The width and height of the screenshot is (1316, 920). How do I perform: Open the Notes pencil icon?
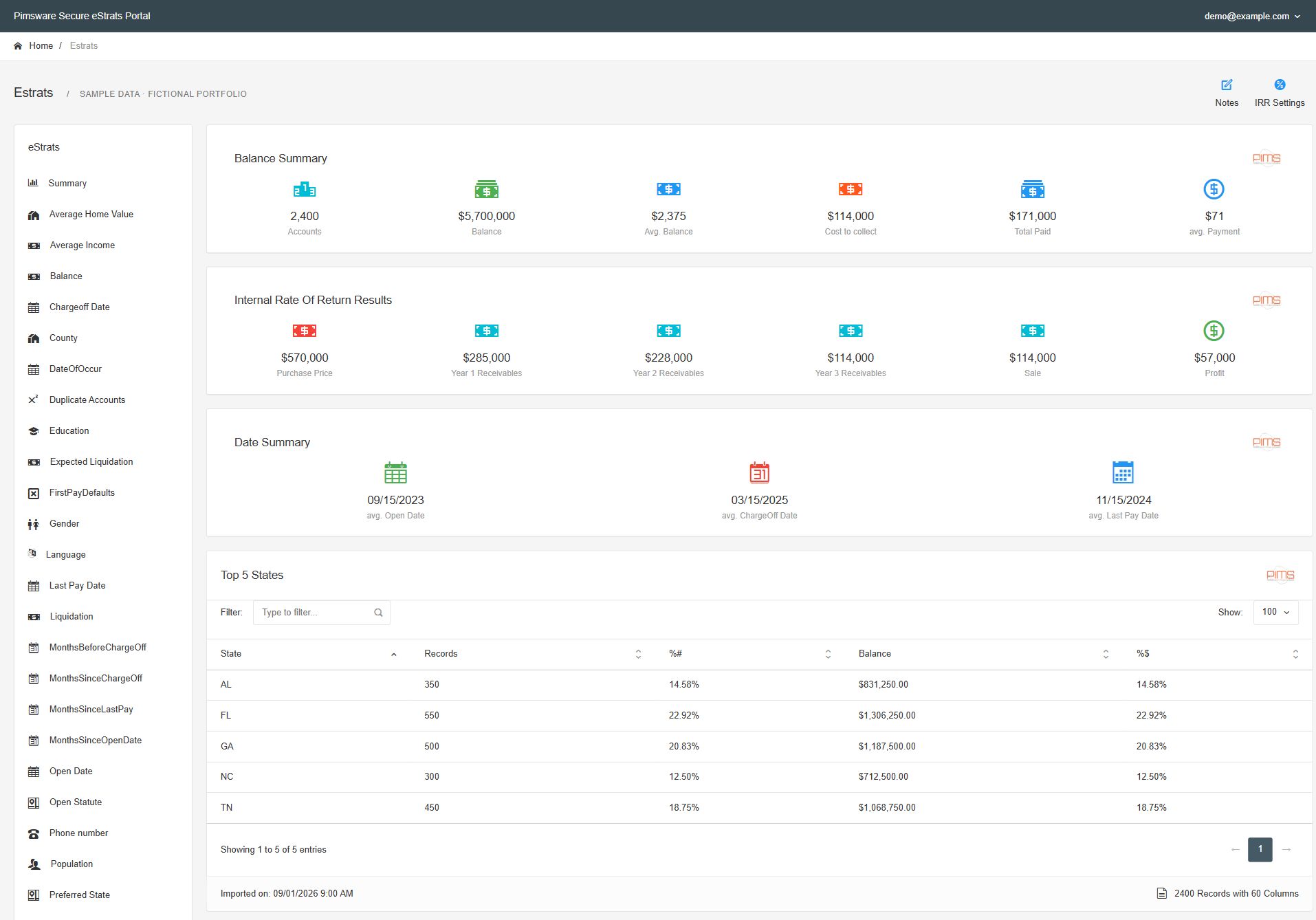(x=1227, y=85)
